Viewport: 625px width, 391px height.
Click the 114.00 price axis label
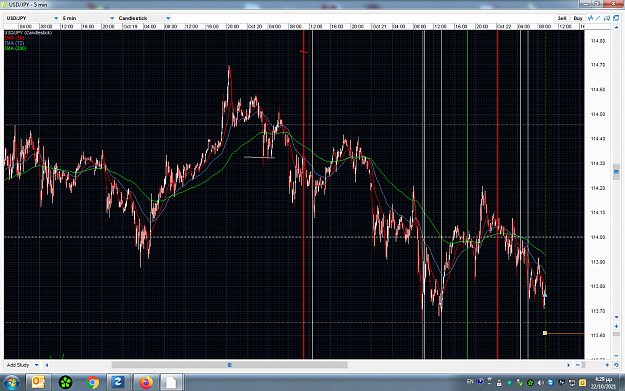click(598, 238)
